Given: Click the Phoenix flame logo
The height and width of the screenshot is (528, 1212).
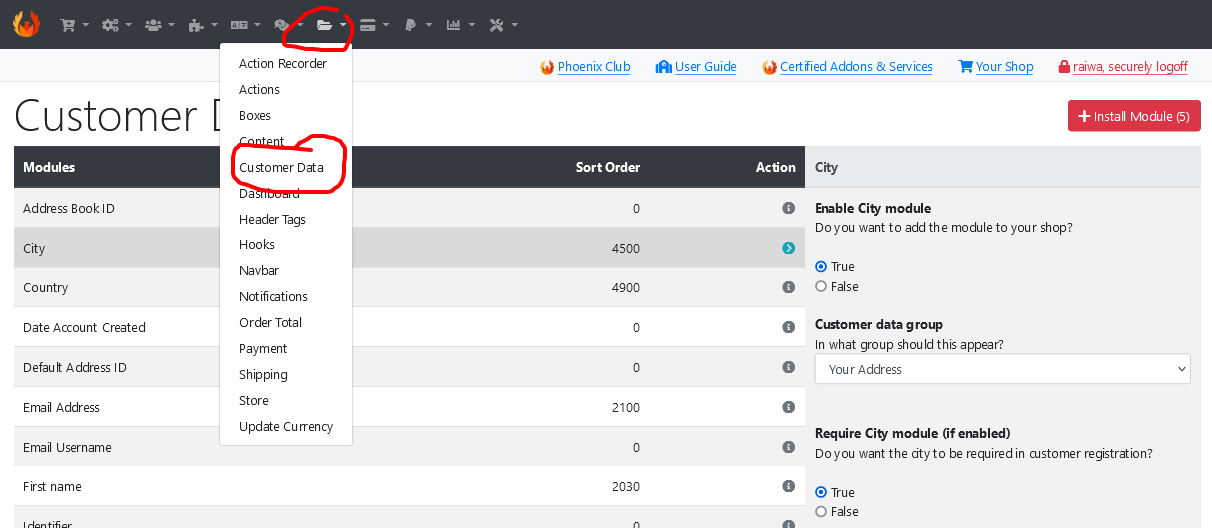Looking at the screenshot, I should point(26,24).
